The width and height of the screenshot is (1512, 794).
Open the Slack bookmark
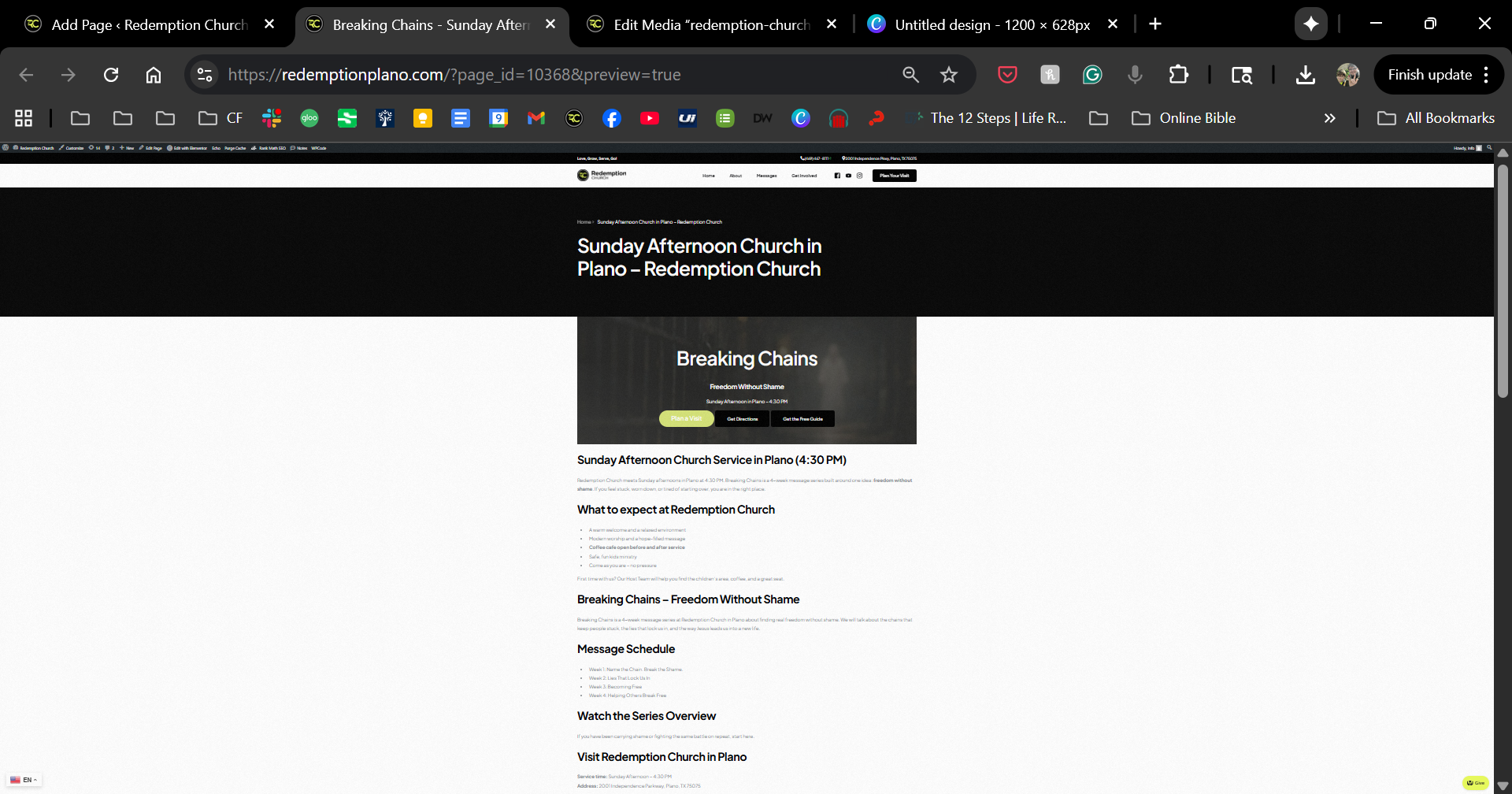(x=272, y=118)
